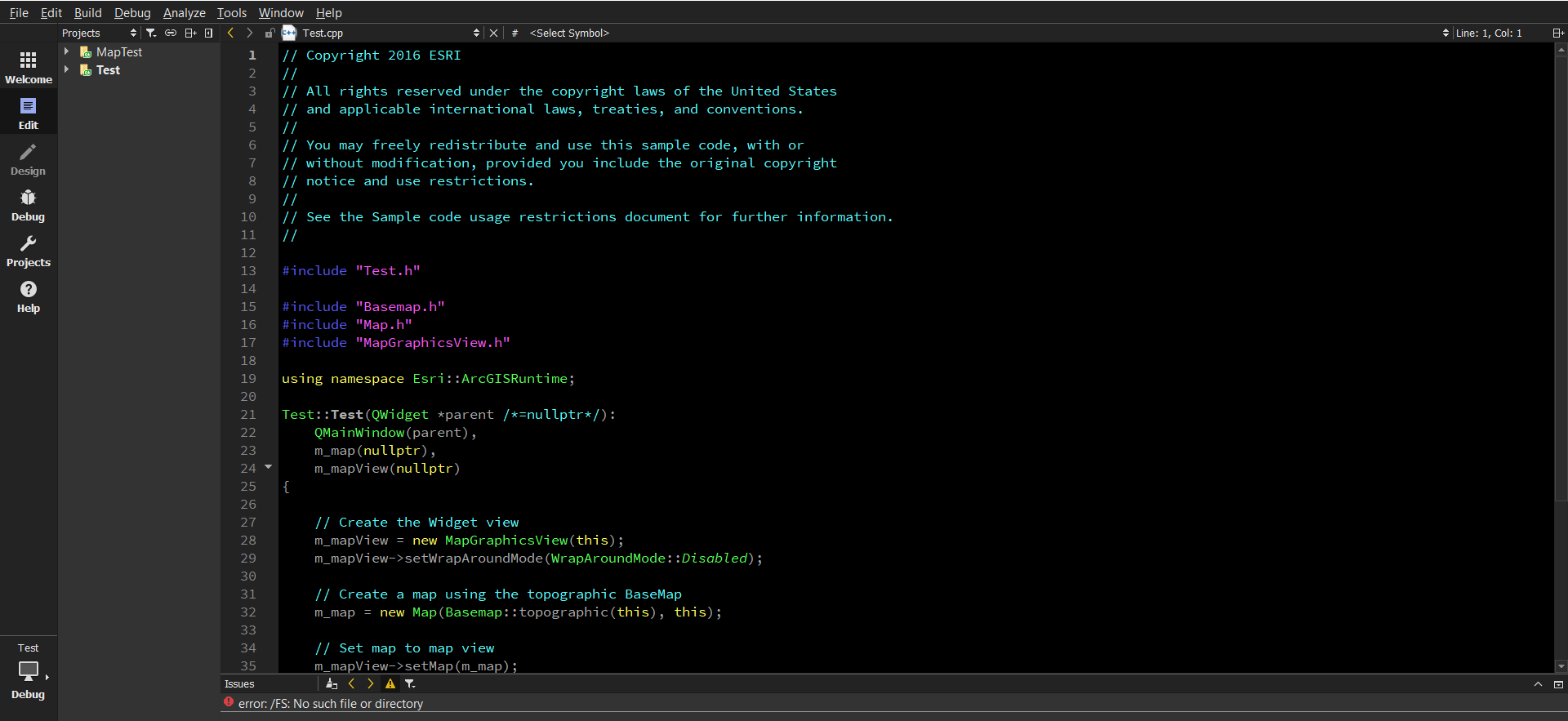The width and height of the screenshot is (1568, 721).
Task: Click the scroll down arrow of editor
Action: (x=1561, y=666)
